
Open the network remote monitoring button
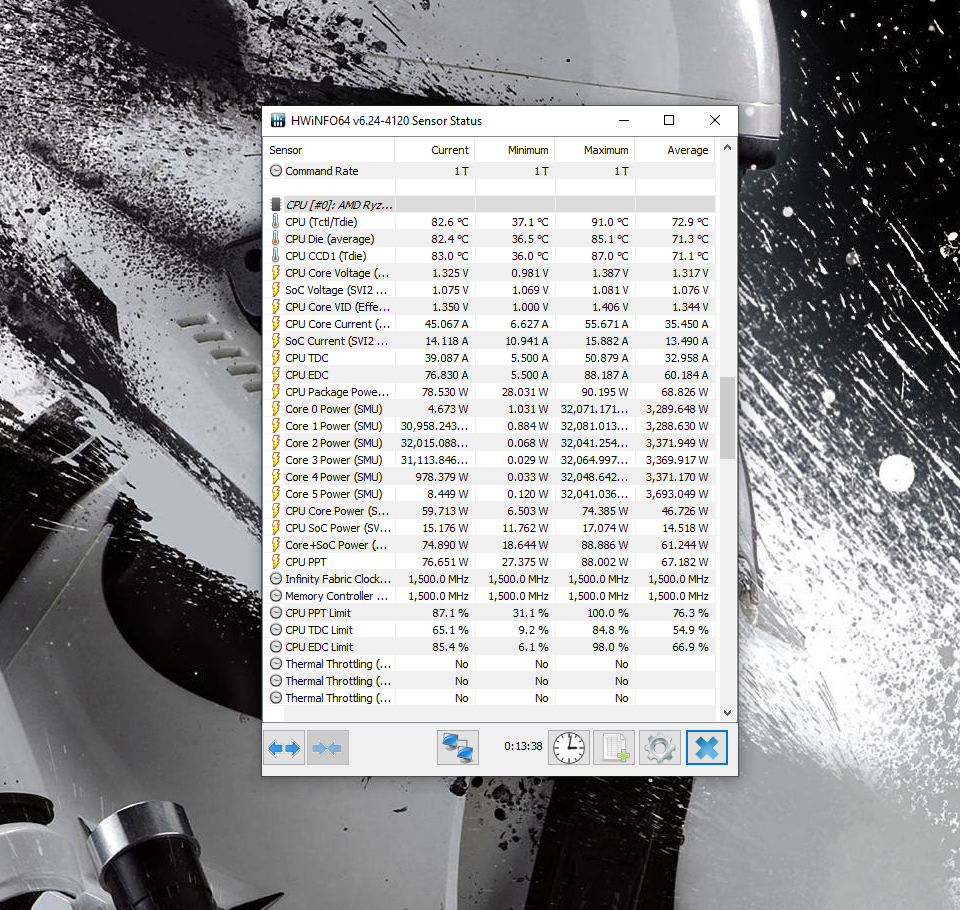coord(457,747)
